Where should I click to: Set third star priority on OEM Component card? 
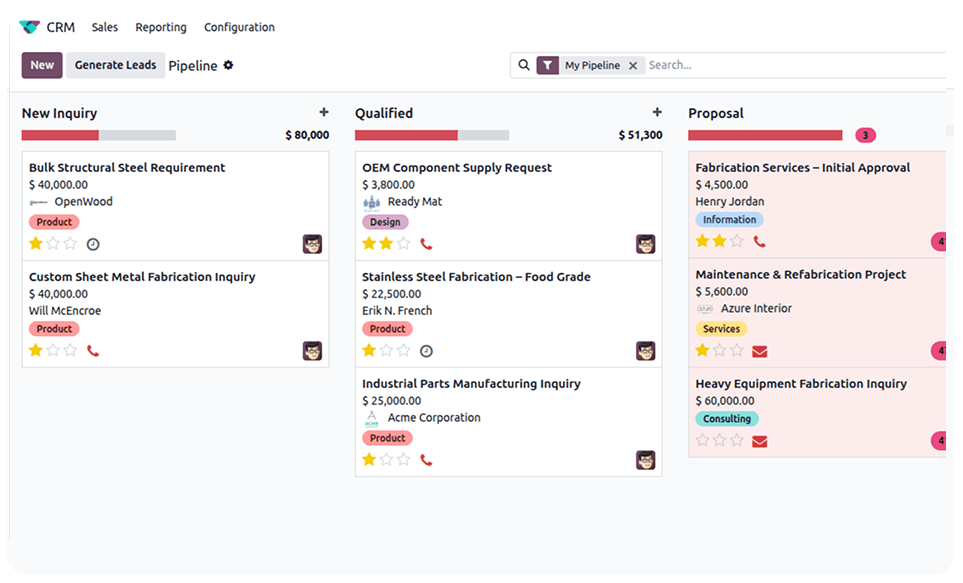(x=404, y=244)
